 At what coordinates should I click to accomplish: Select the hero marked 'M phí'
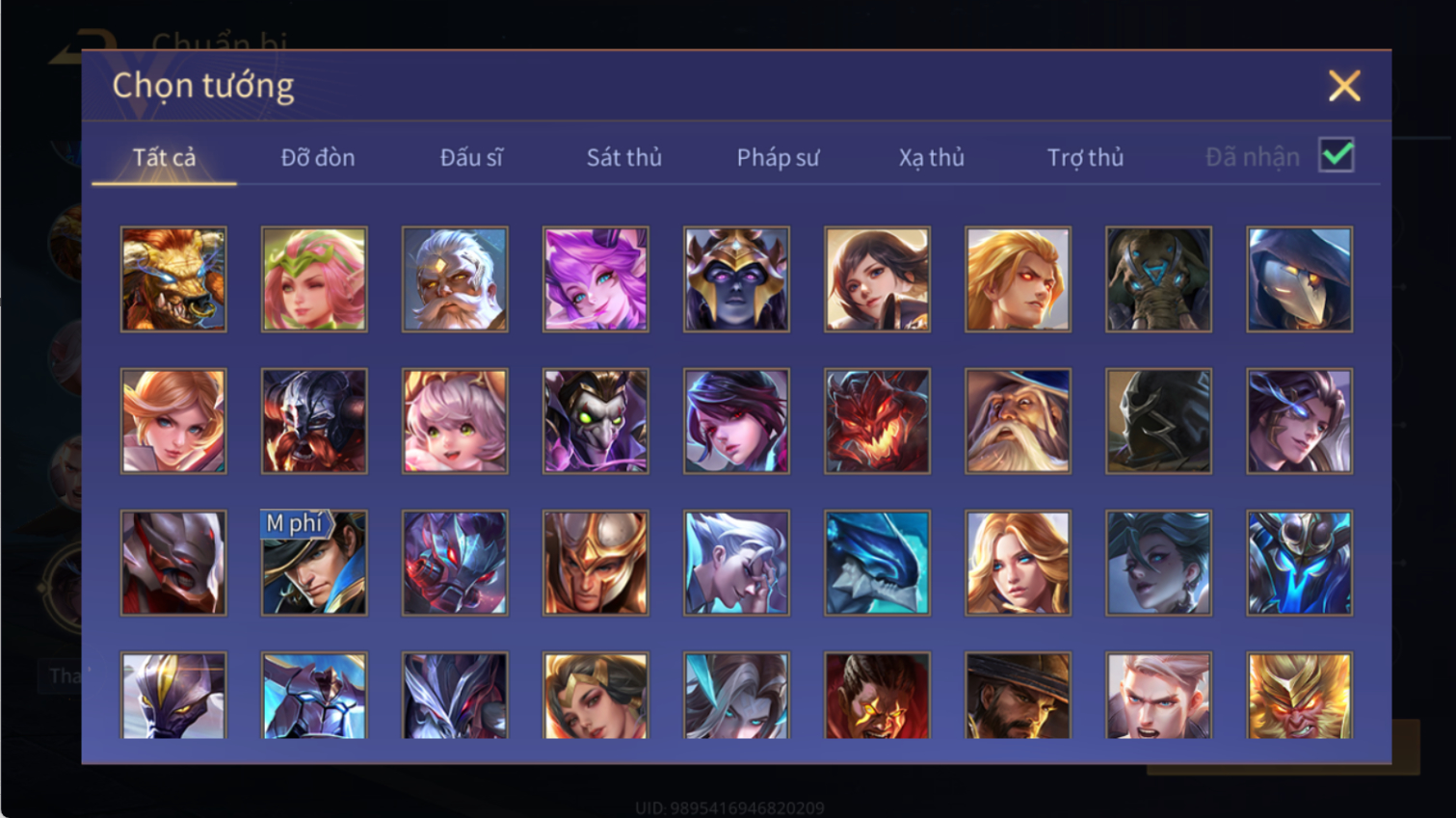[314, 563]
